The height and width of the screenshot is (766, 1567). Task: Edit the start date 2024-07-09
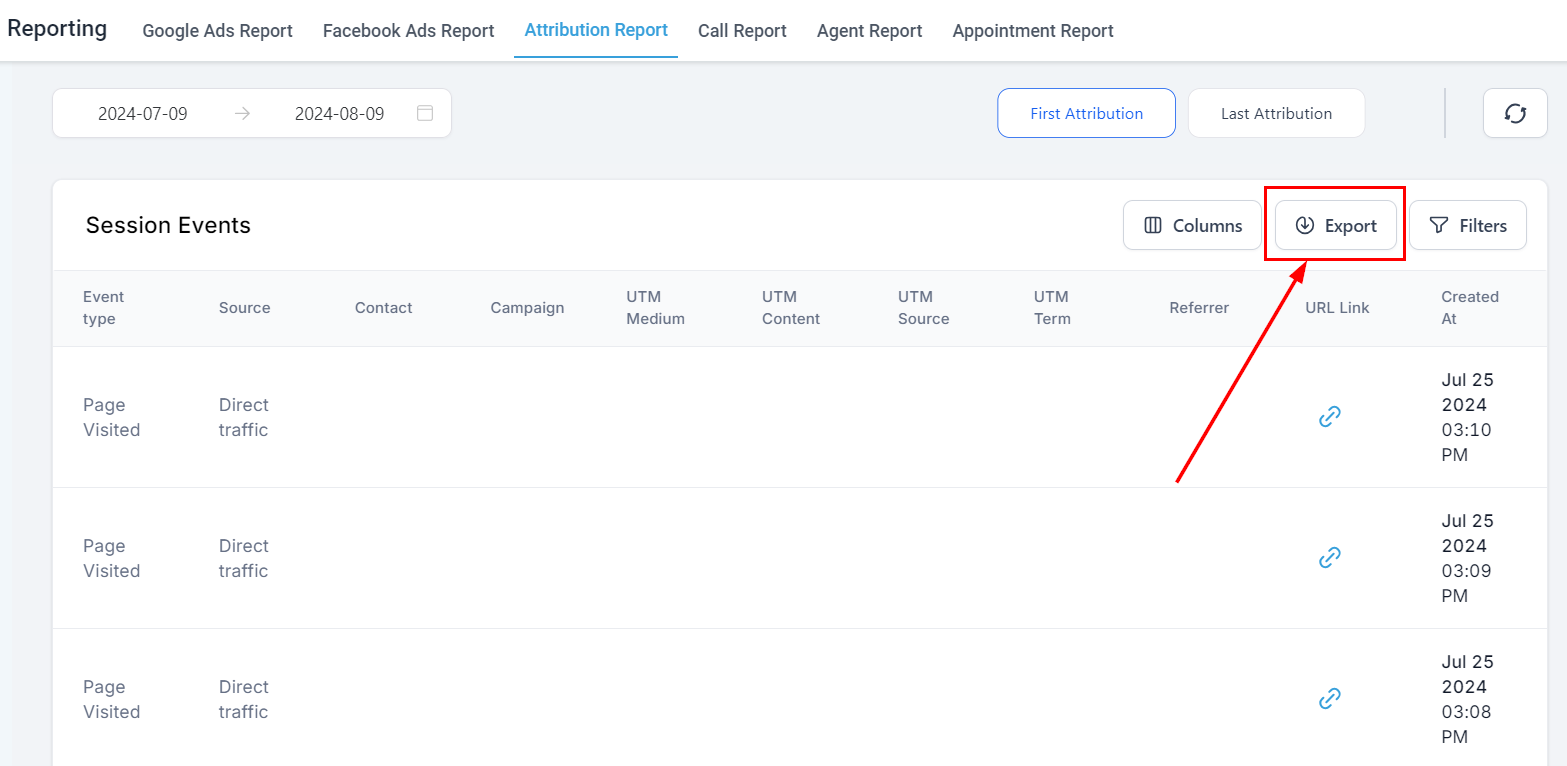coord(143,113)
